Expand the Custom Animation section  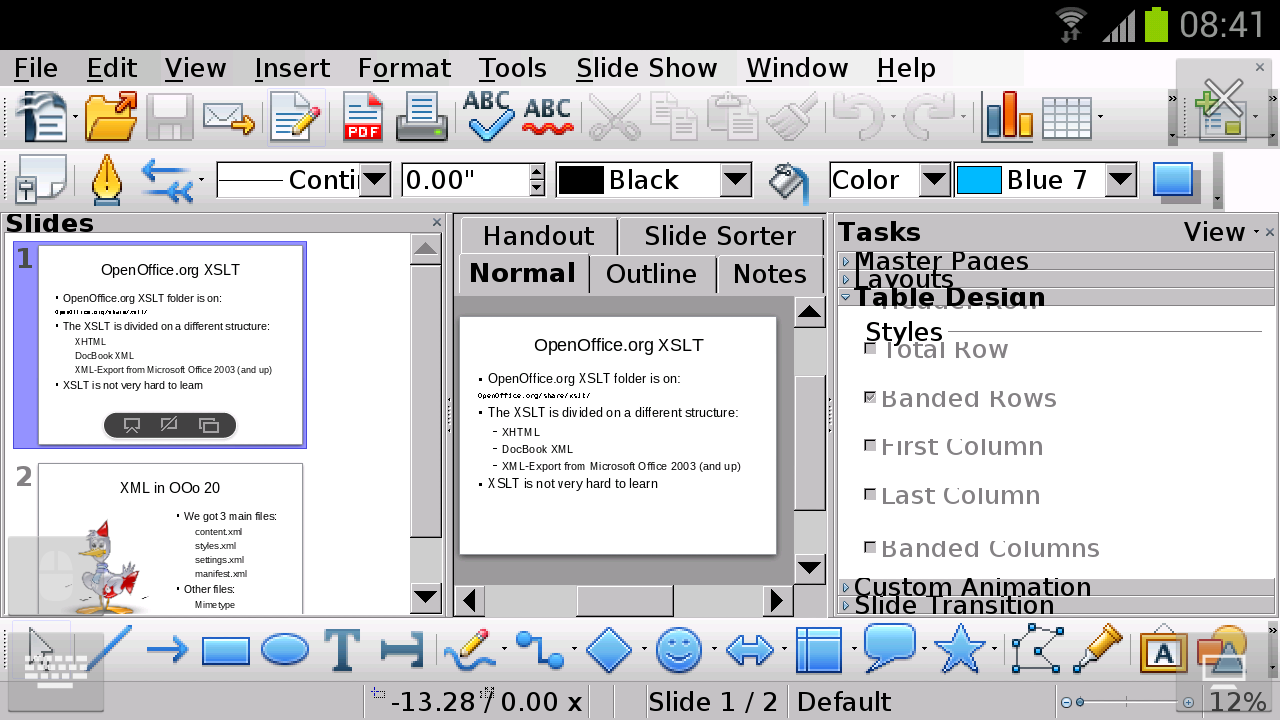click(1056, 587)
